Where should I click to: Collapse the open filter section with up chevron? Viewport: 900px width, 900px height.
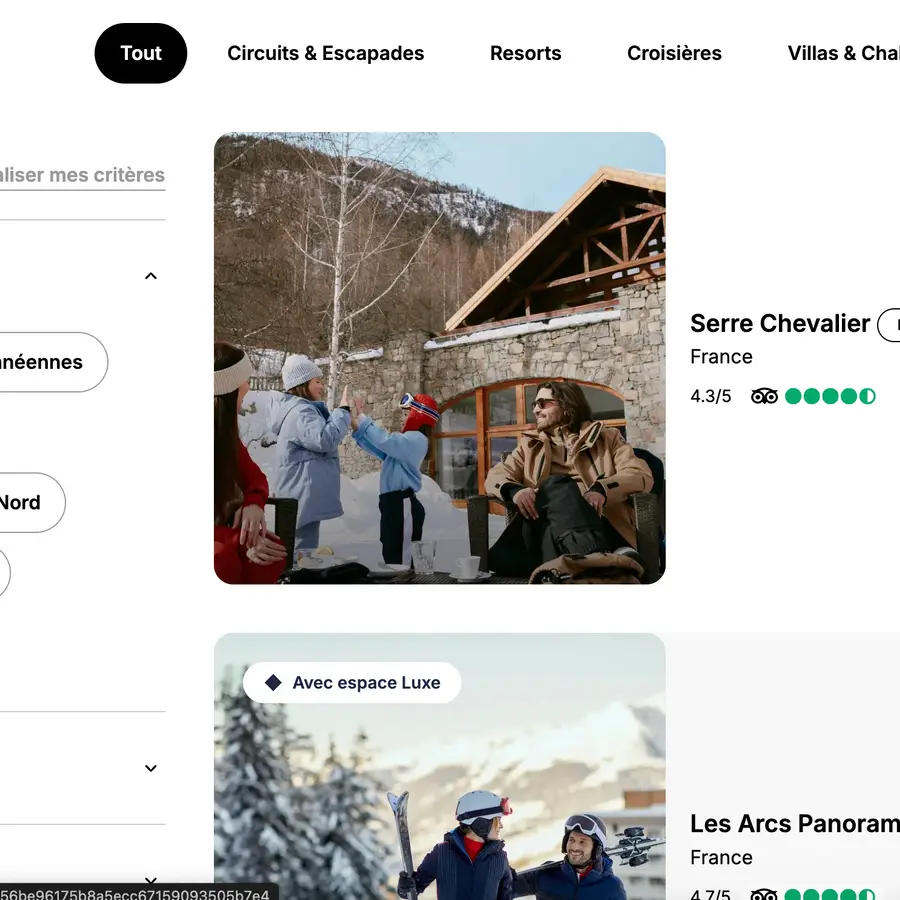pyautogui.click(x=151, y=276)
